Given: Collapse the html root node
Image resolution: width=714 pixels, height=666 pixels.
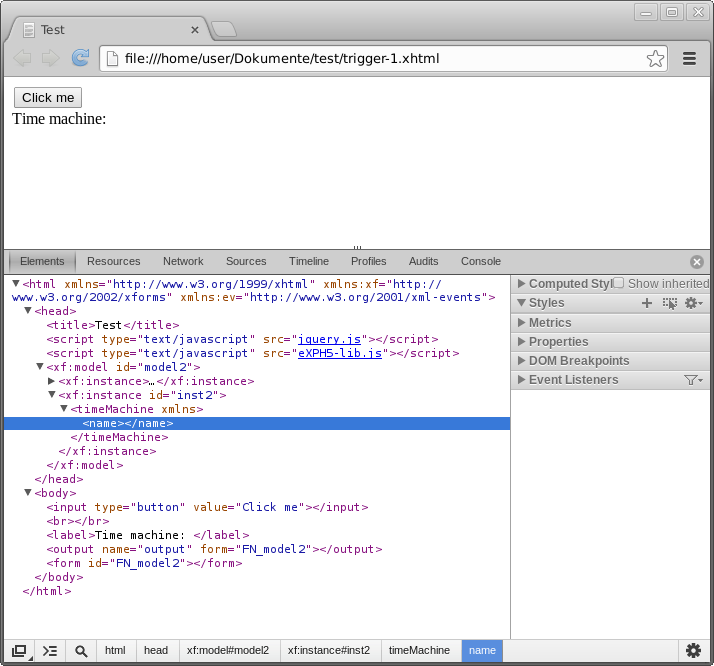Looking at the screenshot, I should [x=16, y=284].
